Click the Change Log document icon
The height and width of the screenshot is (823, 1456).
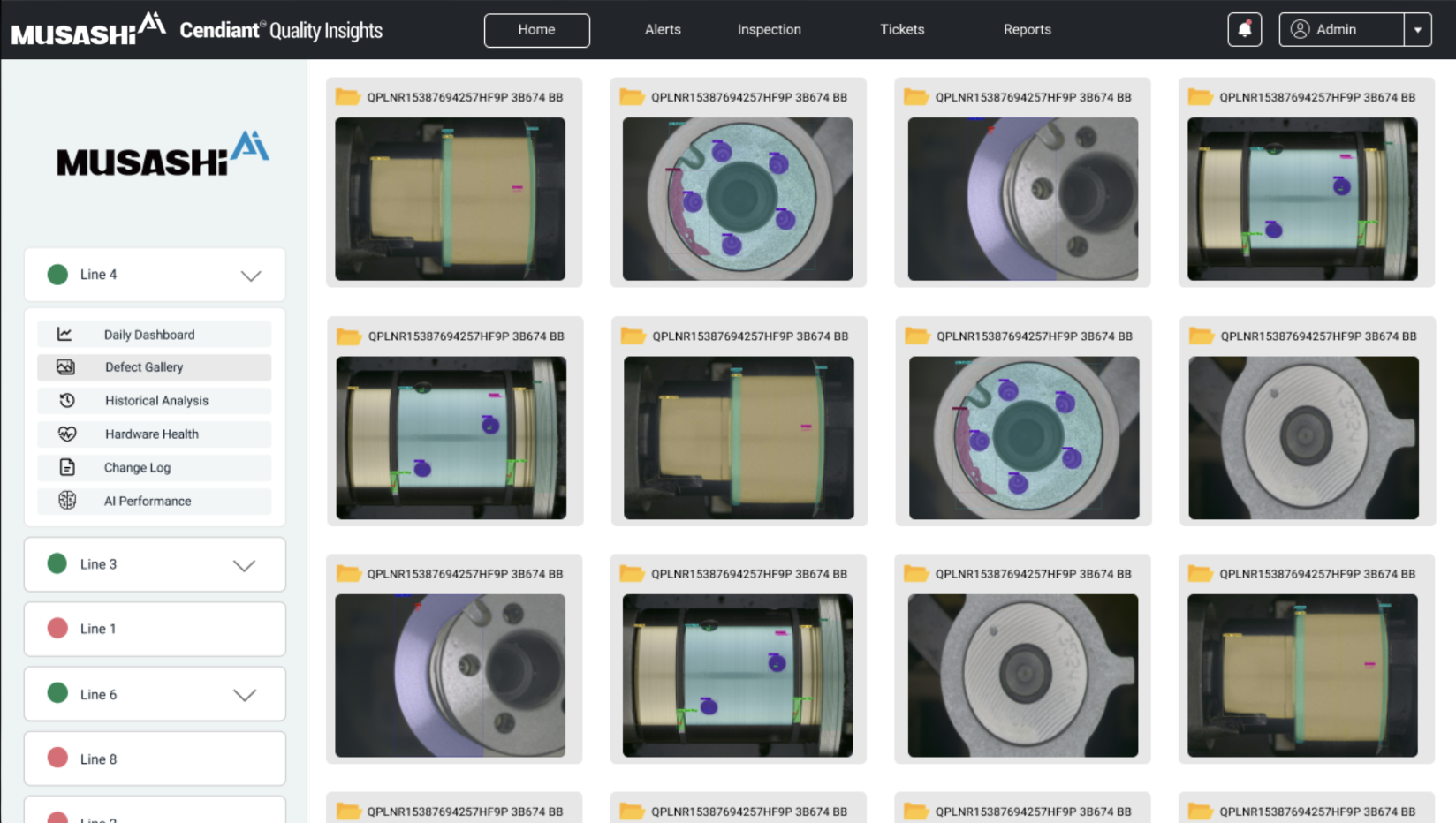[x=66, y=467]
